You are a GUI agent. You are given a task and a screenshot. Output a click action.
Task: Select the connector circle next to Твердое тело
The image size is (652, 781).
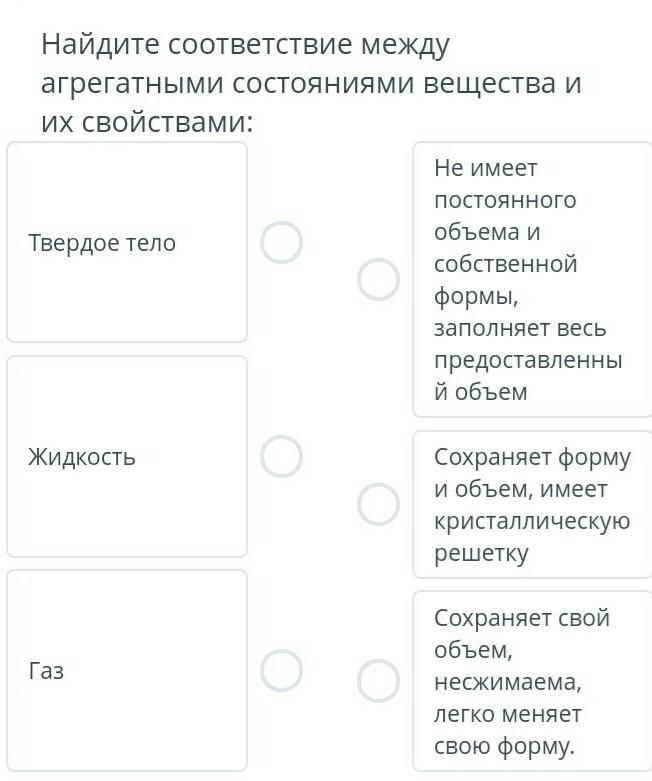[x=281, y=242]
